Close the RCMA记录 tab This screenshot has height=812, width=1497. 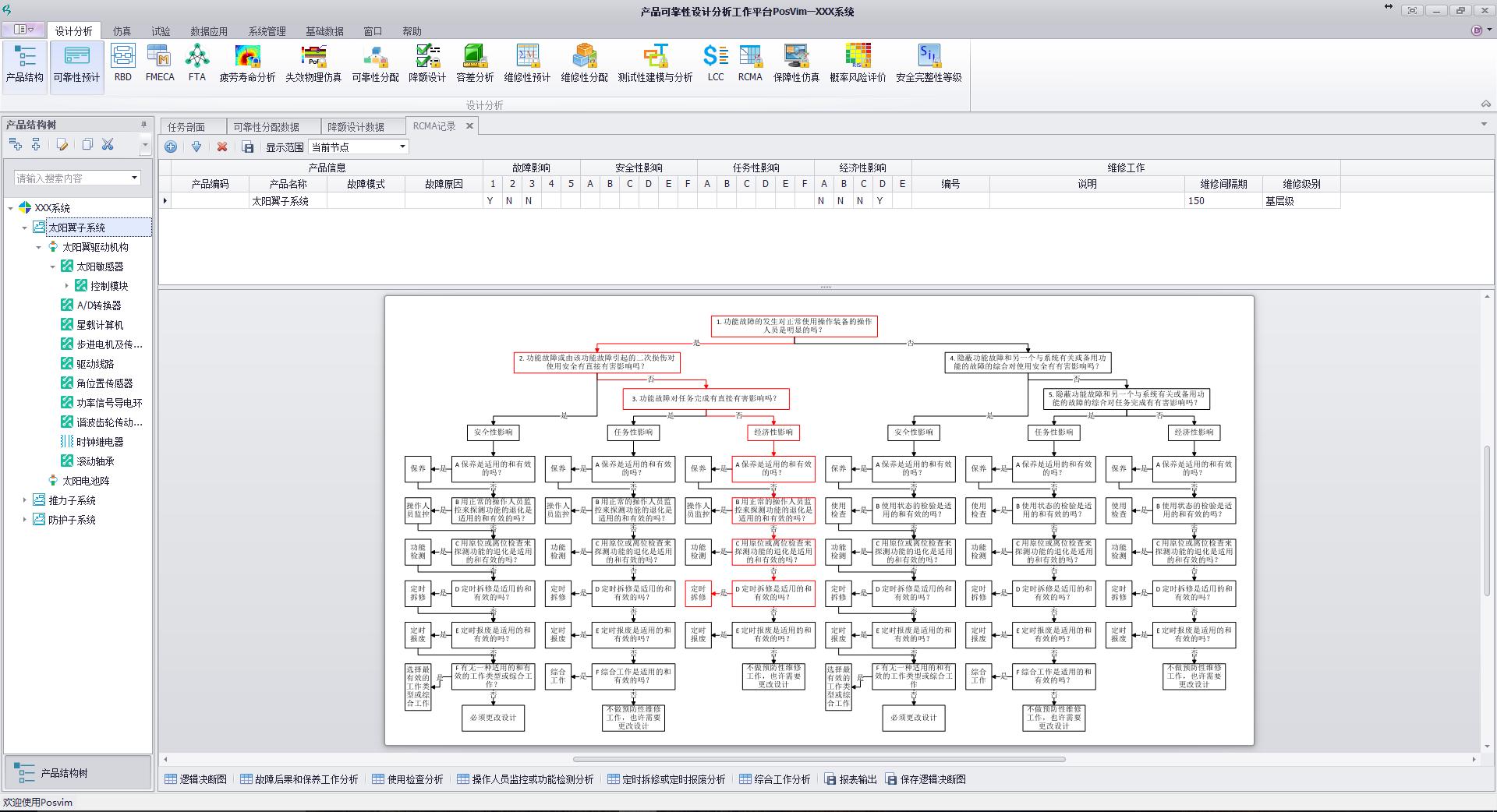tap(469, 125)
